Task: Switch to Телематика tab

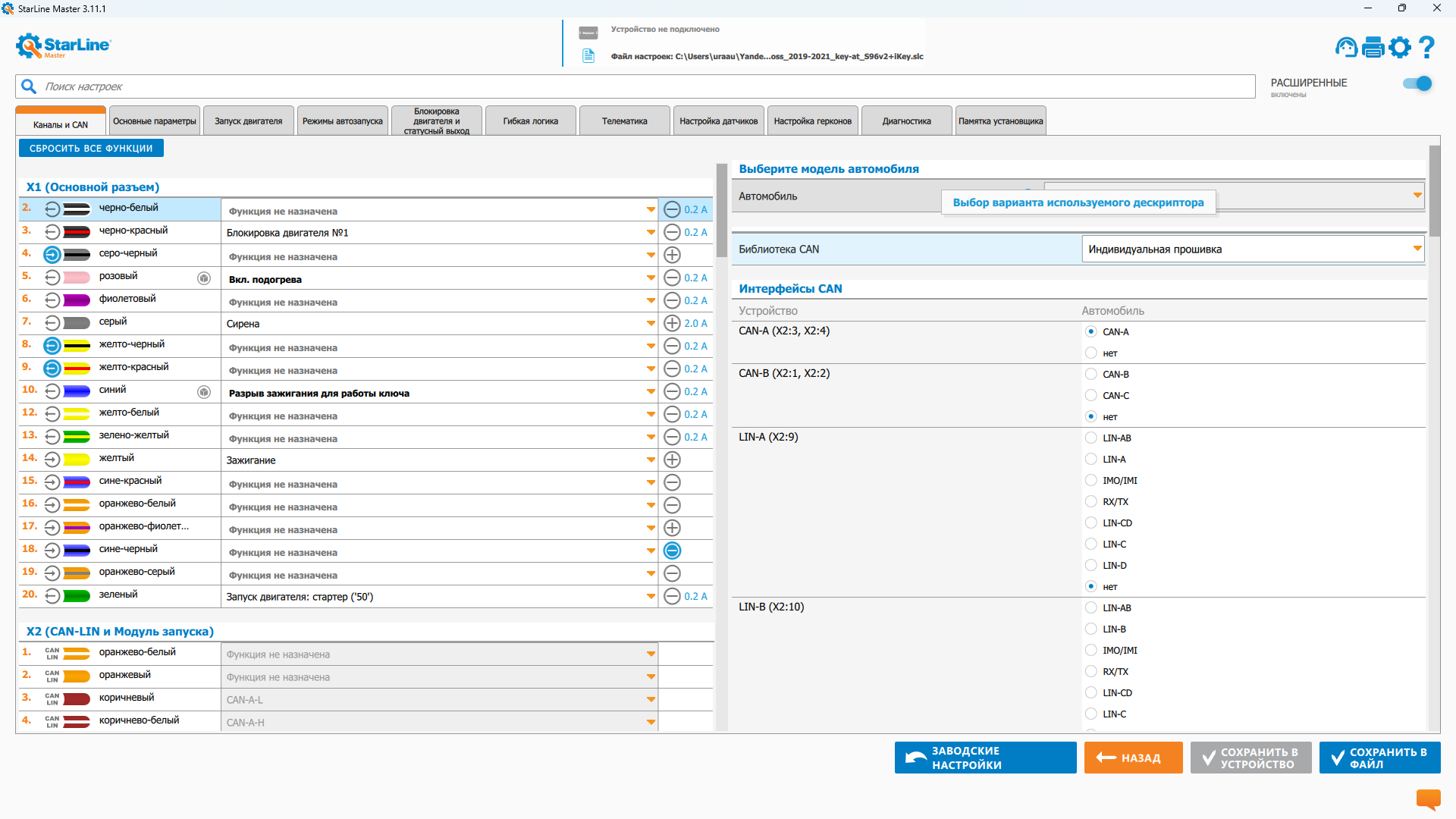Action: [624, 121]
